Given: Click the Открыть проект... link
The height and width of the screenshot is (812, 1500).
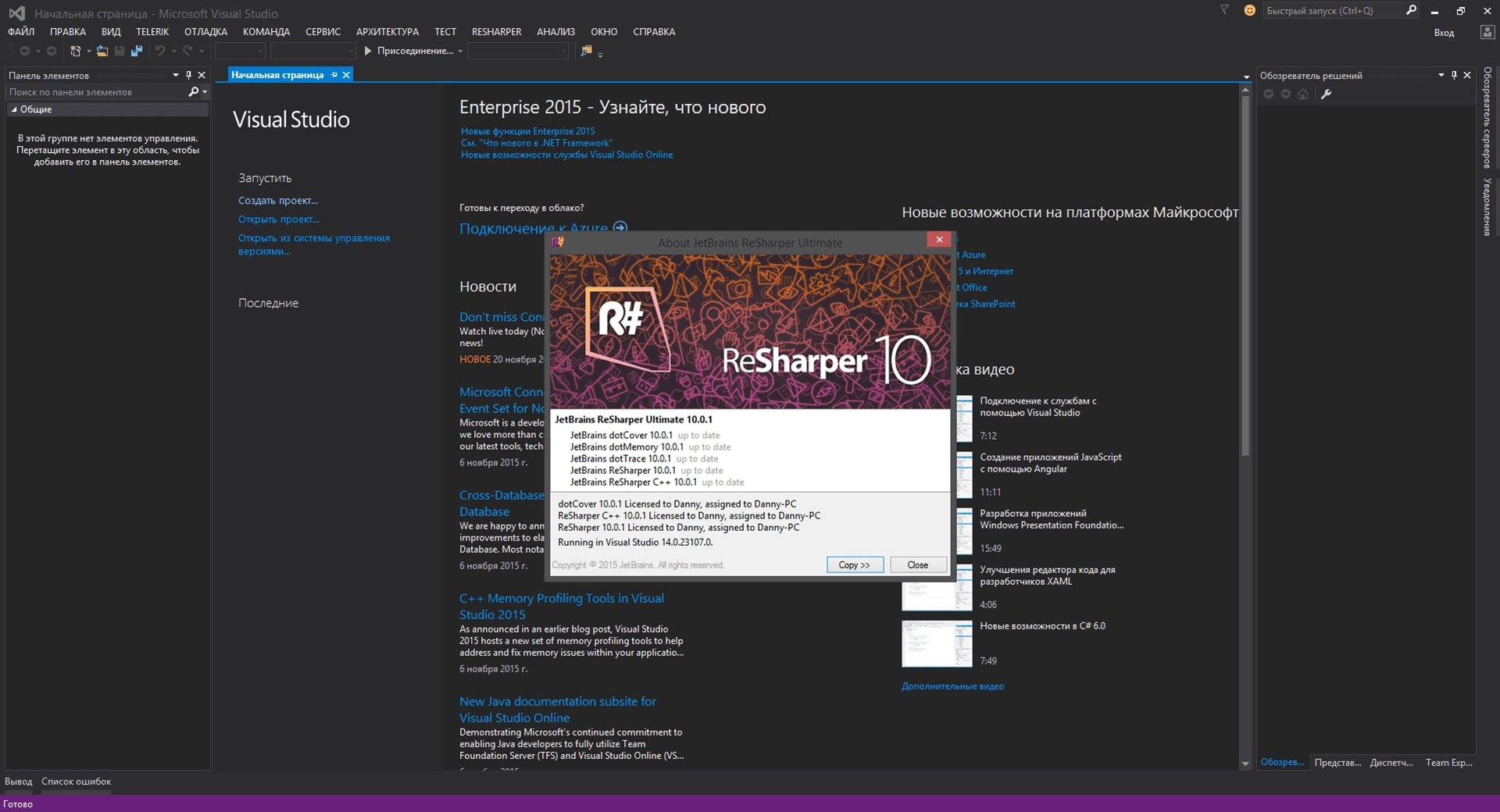Looking at the screenshot, I should point(279,219).
